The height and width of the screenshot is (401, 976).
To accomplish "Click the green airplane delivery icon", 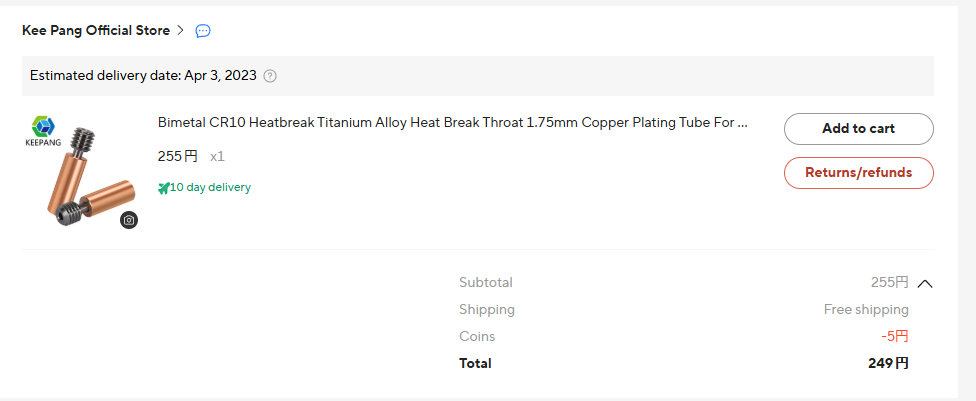I will pos(163,187).
